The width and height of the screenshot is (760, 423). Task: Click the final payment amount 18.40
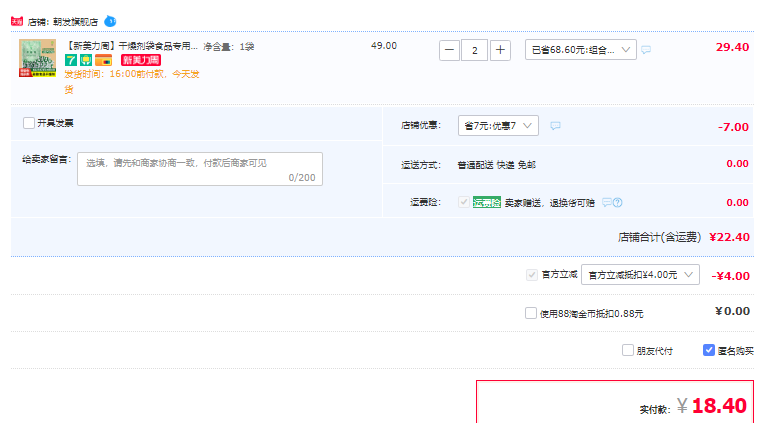point(719,406)
